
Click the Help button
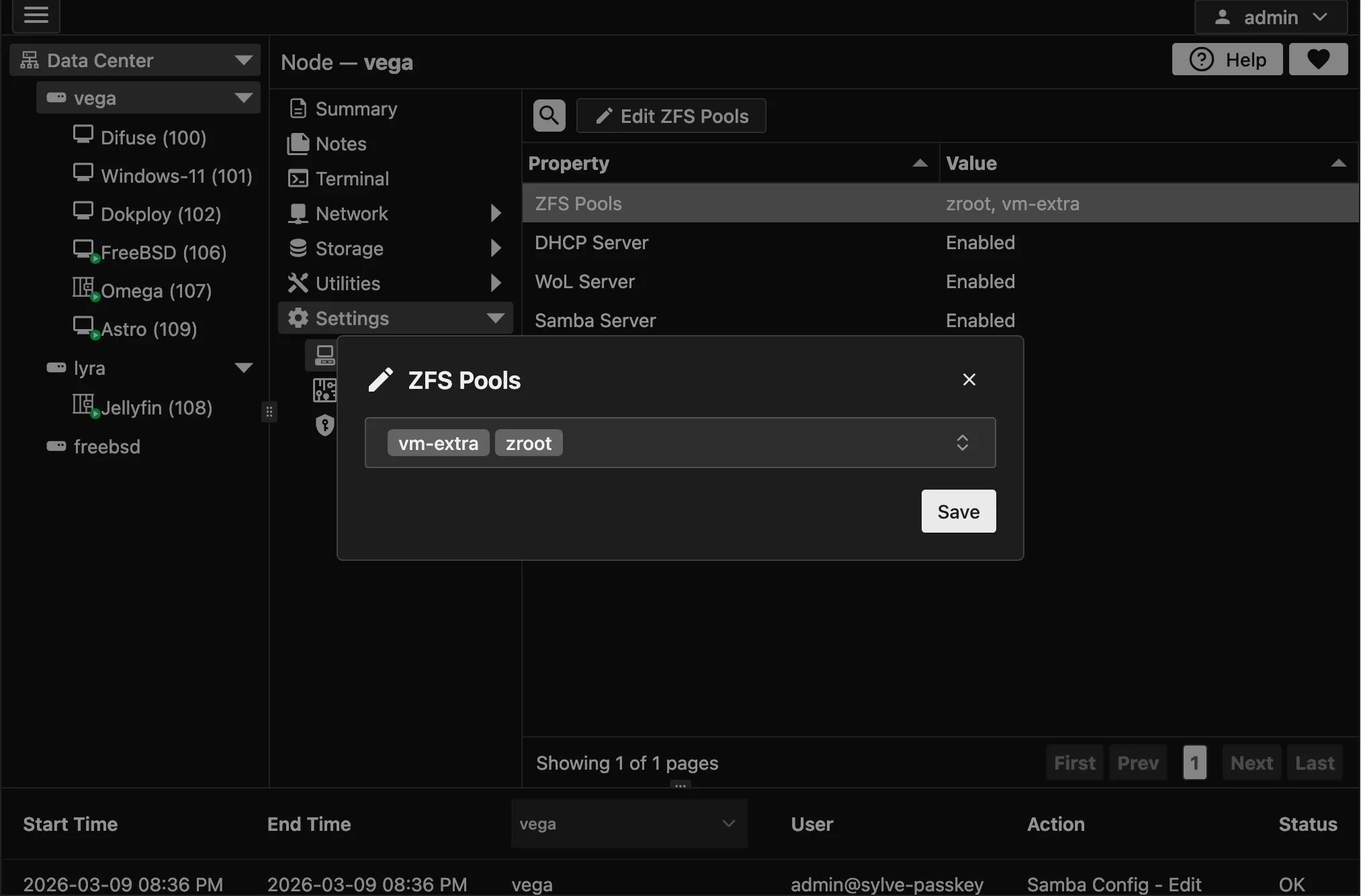click(x=1227, y=59)
